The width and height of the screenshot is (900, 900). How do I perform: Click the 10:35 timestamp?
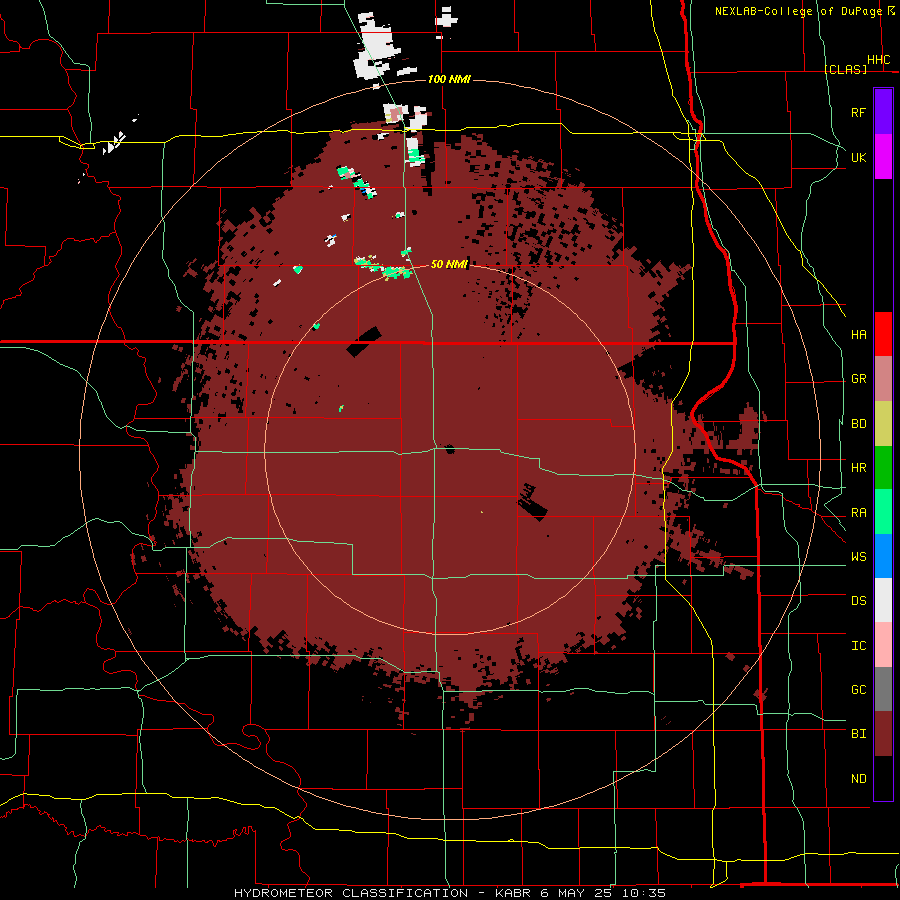coord(643,893)
